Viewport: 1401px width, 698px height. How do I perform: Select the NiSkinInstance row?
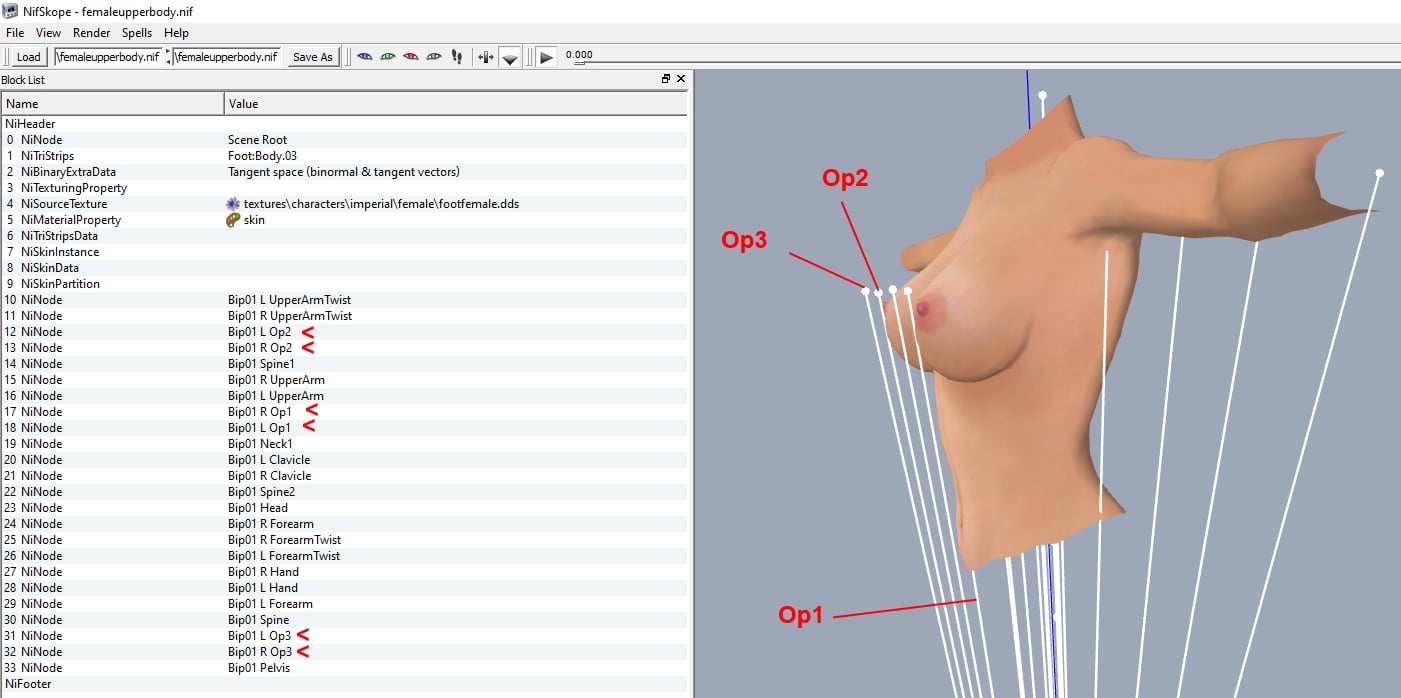point(344,252)
